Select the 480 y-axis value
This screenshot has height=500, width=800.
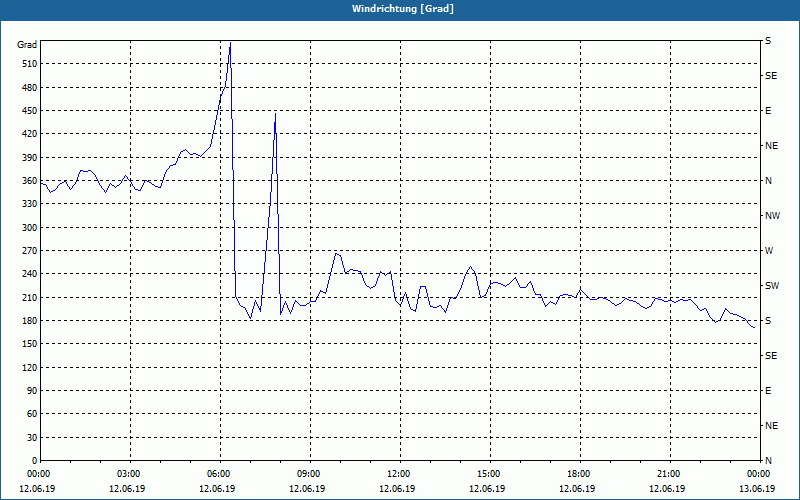[x=29, y=87]
